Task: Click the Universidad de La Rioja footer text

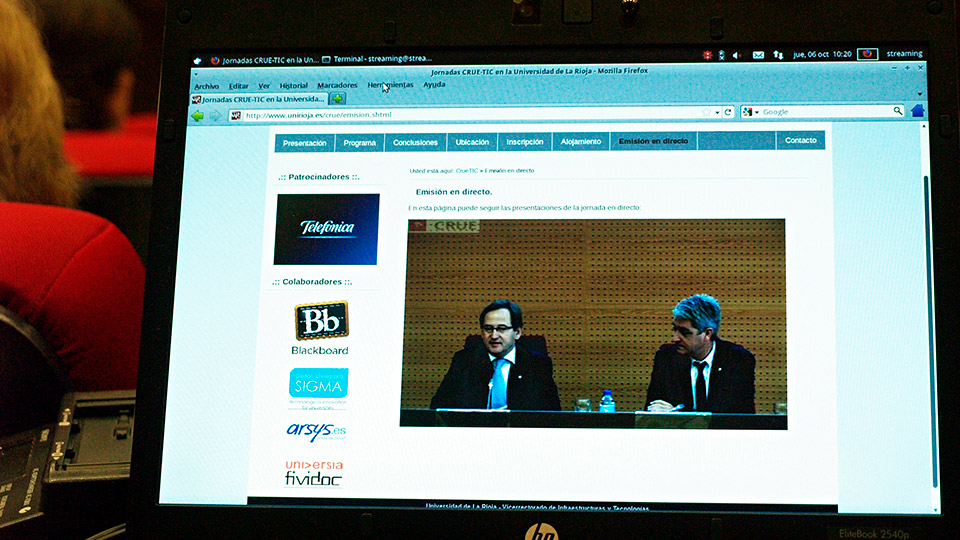Action: [537, 507]
